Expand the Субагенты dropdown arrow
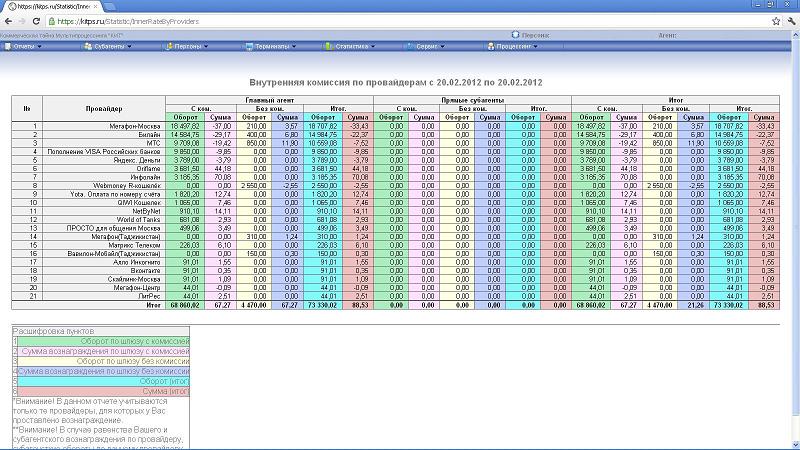 pyautogui.click(x=129, y=46)
